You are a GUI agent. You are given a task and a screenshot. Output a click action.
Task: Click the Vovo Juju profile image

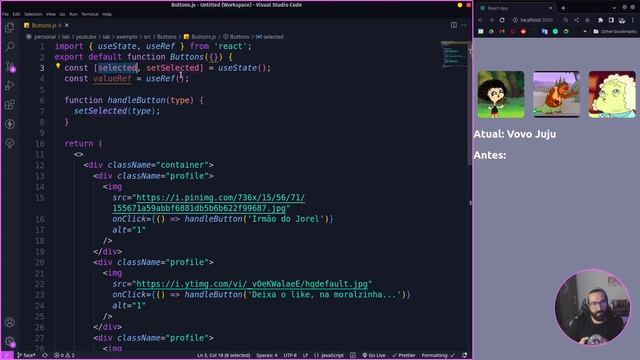tap(612, 94)
